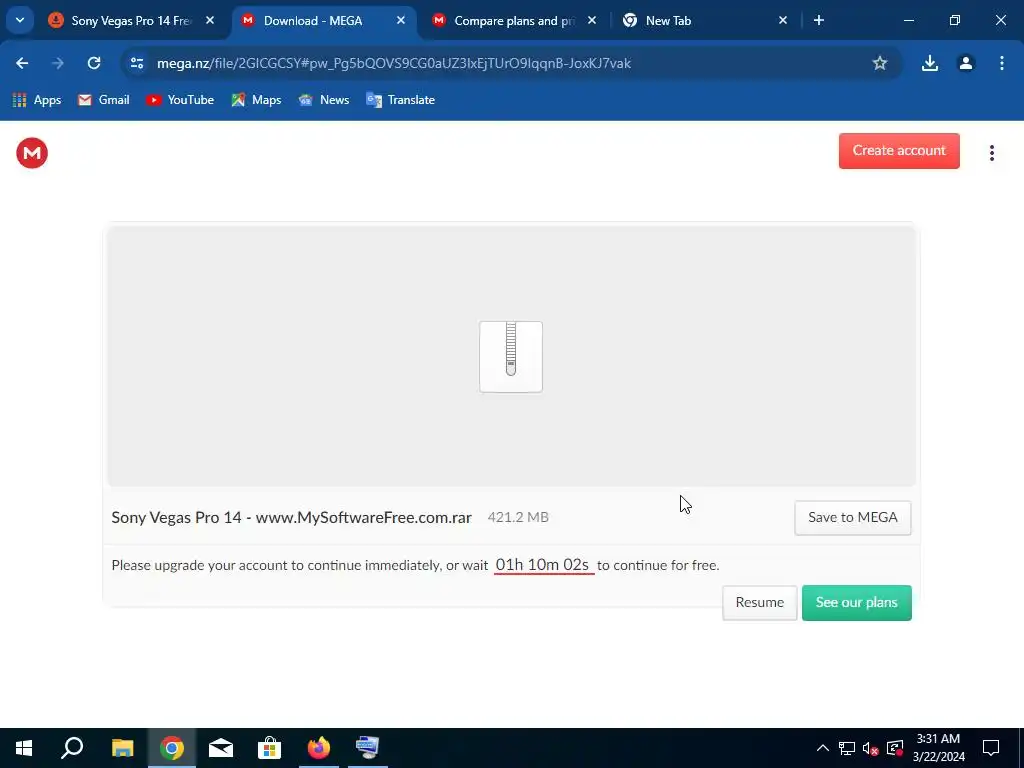Open site information icon in address bar
The width and height of the screenshot is (1024, 768).
(x=137, y=63)
